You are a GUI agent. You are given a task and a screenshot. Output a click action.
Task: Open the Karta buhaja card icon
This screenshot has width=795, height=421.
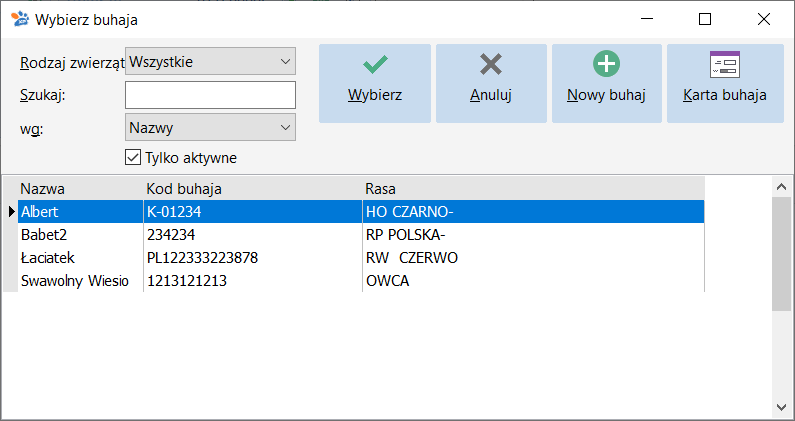point(725,64)
